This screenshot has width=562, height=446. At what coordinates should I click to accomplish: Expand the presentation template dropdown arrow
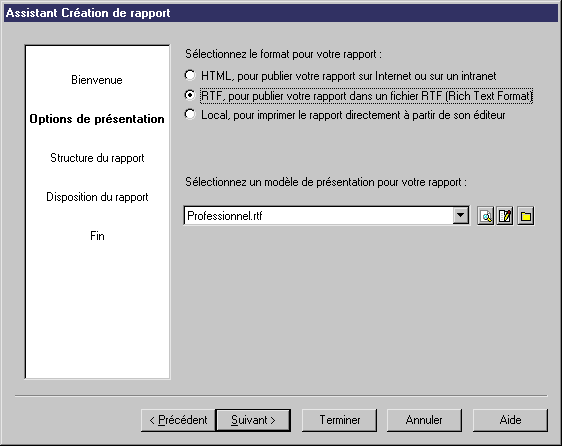click(461, 216)
